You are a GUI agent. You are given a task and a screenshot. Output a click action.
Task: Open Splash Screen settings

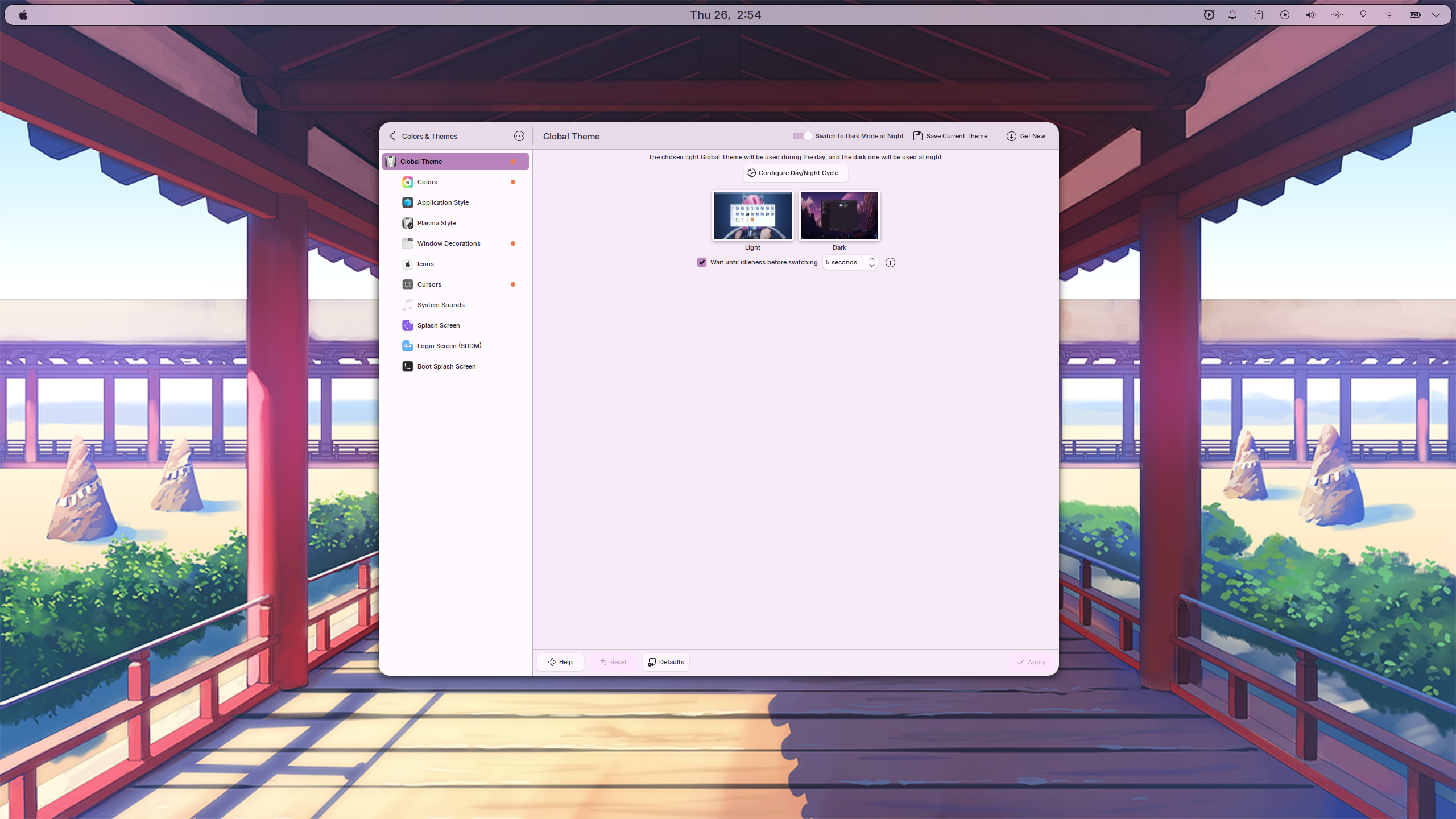click(x=438, y=325)
